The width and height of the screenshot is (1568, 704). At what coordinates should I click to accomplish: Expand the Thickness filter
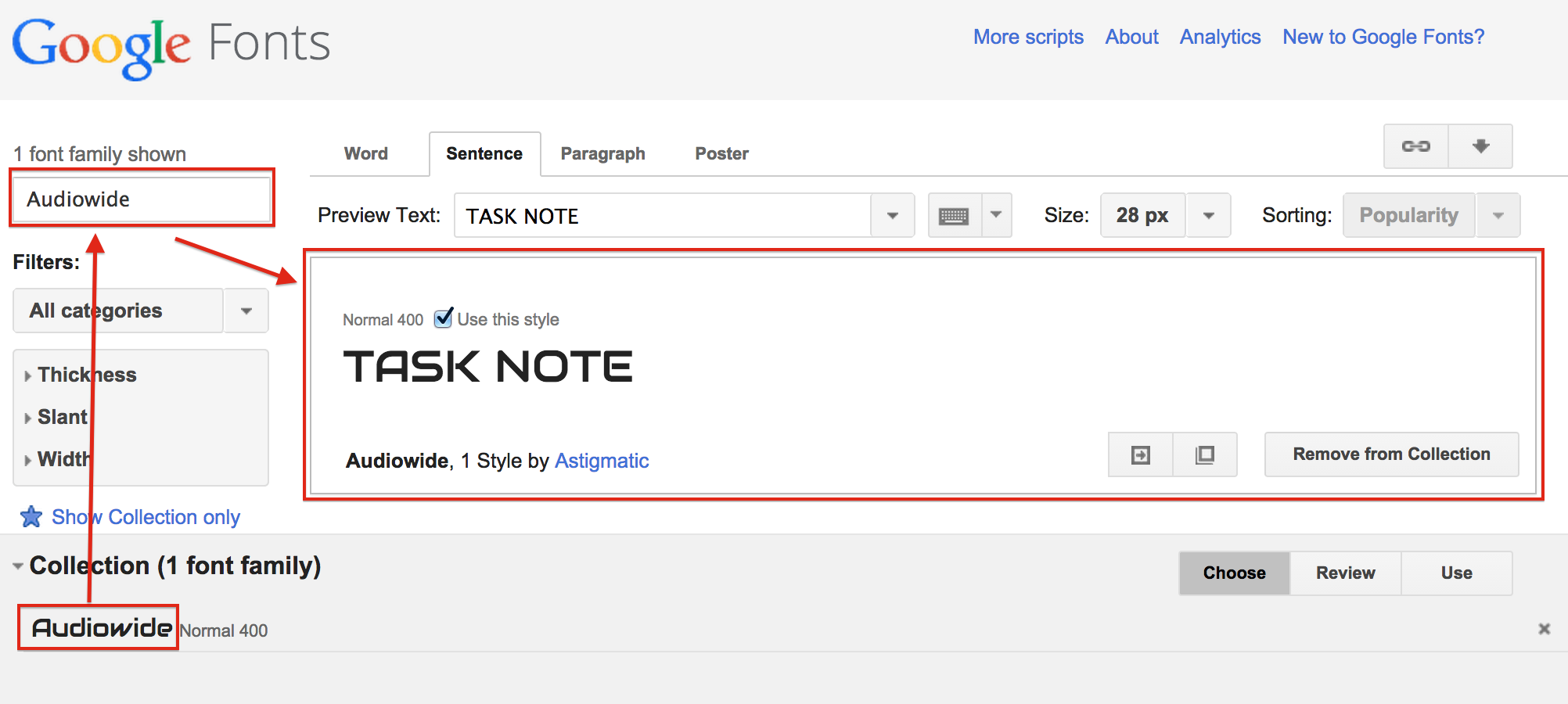(81, 375)
